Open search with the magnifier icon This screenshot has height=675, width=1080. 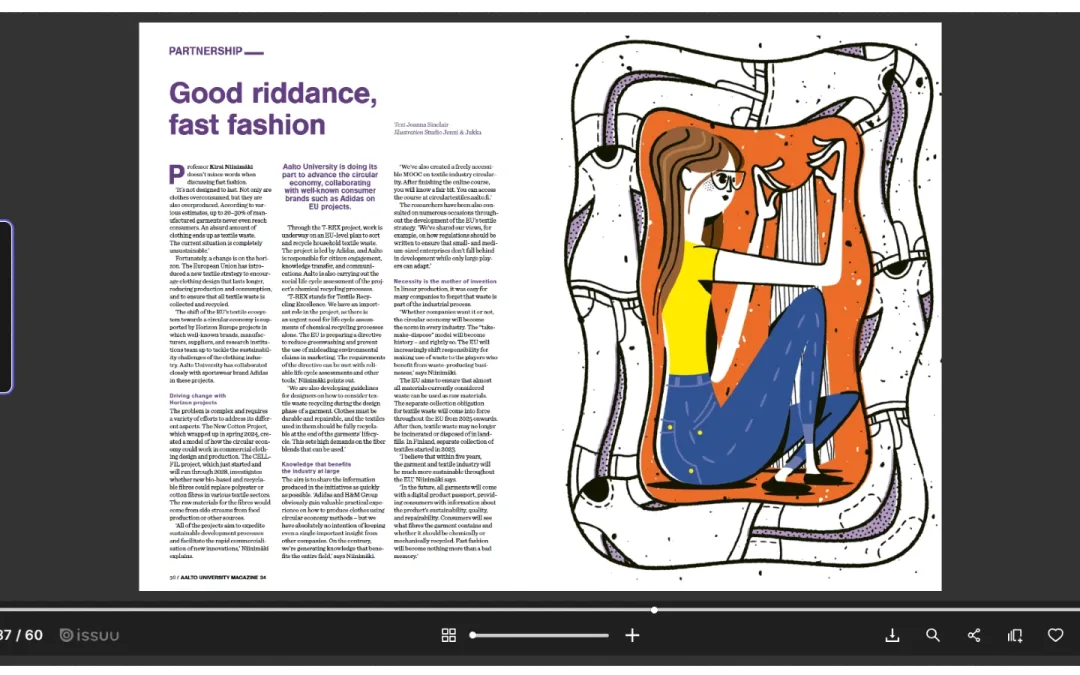[933, 635]
